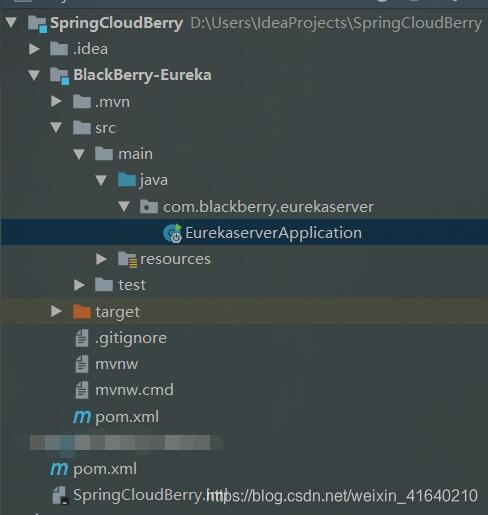This screenshot has height=515, width=488.
Task: Click the src folder icon
Action: (82, 128)
